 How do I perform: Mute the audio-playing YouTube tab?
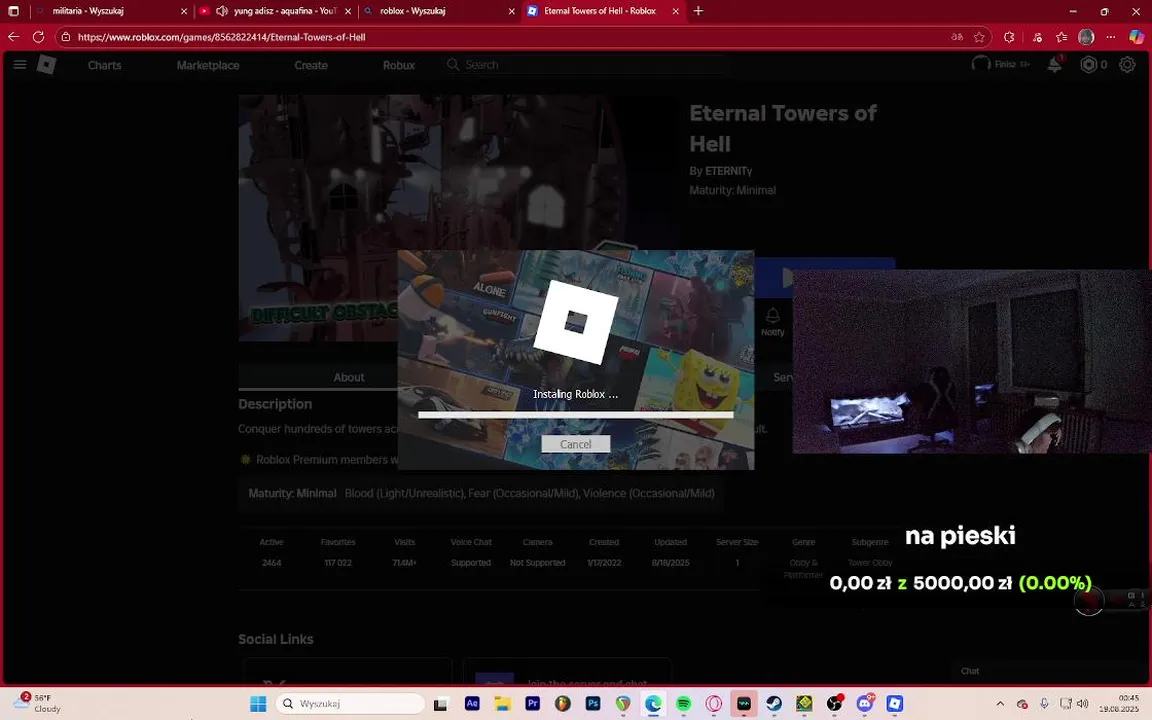coord(221,11)
